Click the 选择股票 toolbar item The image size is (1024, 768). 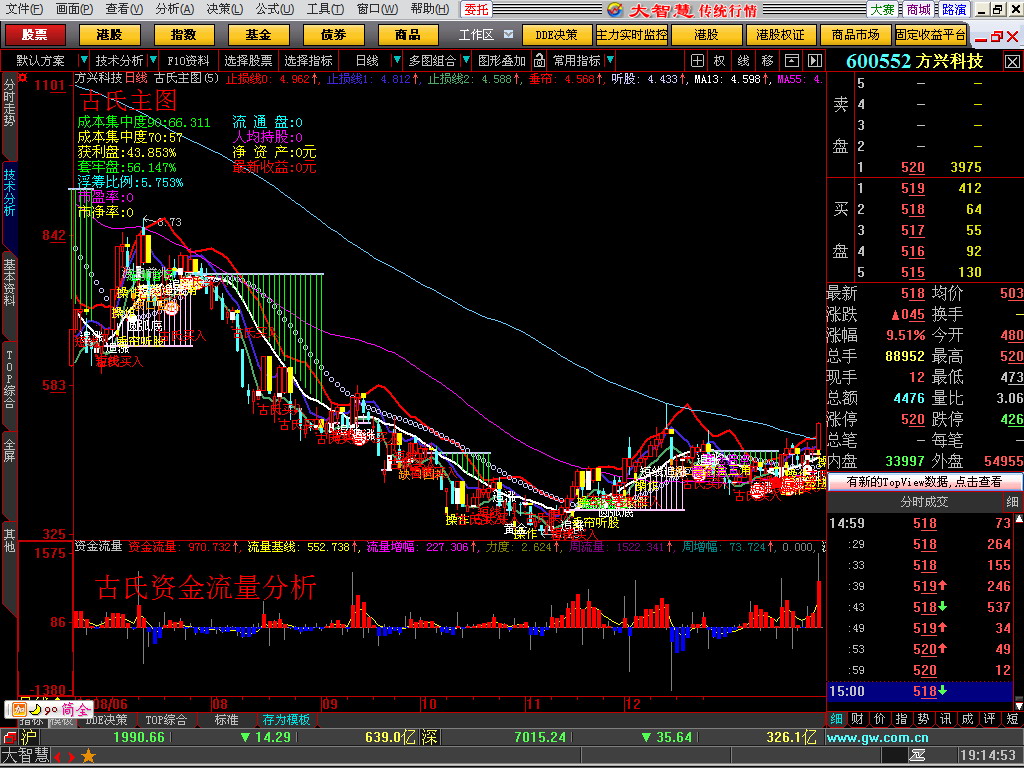coord(248,61)
